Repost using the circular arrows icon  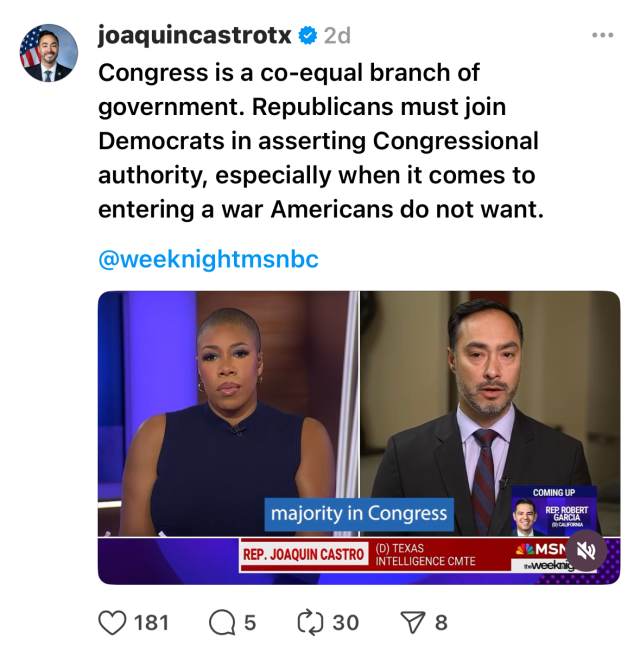point(311,622)
